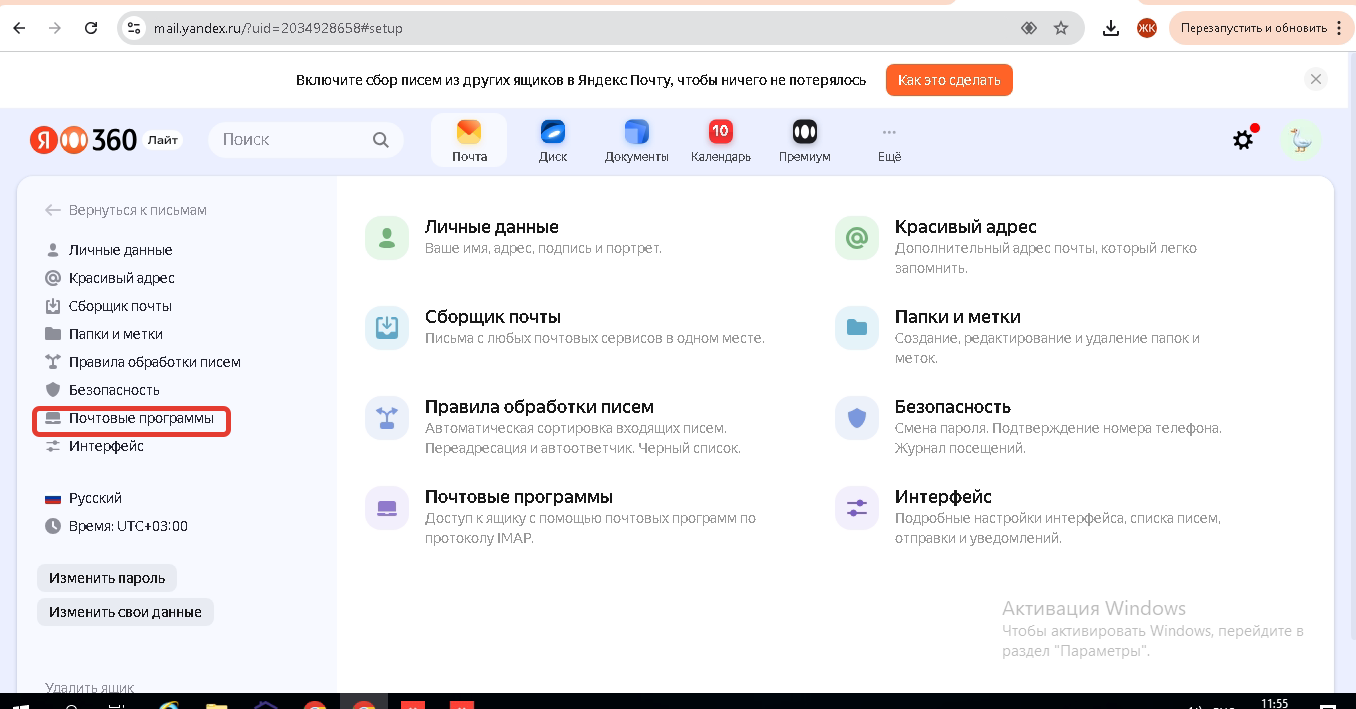1356x709 pixels.
Task: Click the settings gear icon
Action: click(x=1243, y=140)
